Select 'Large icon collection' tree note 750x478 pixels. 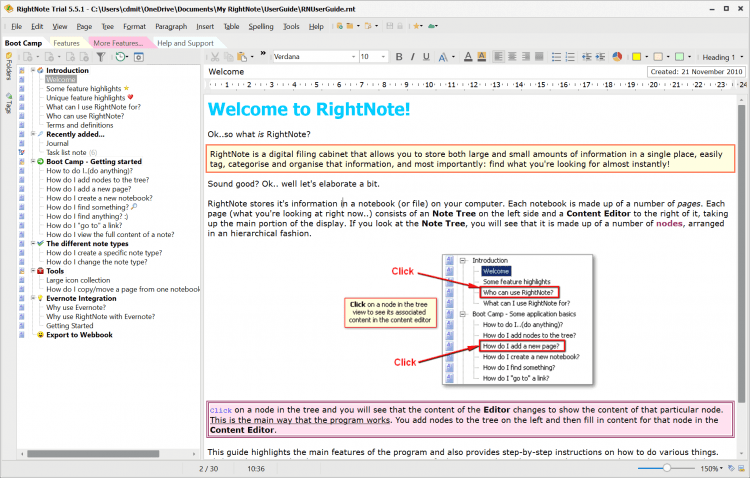pos(78,280)
